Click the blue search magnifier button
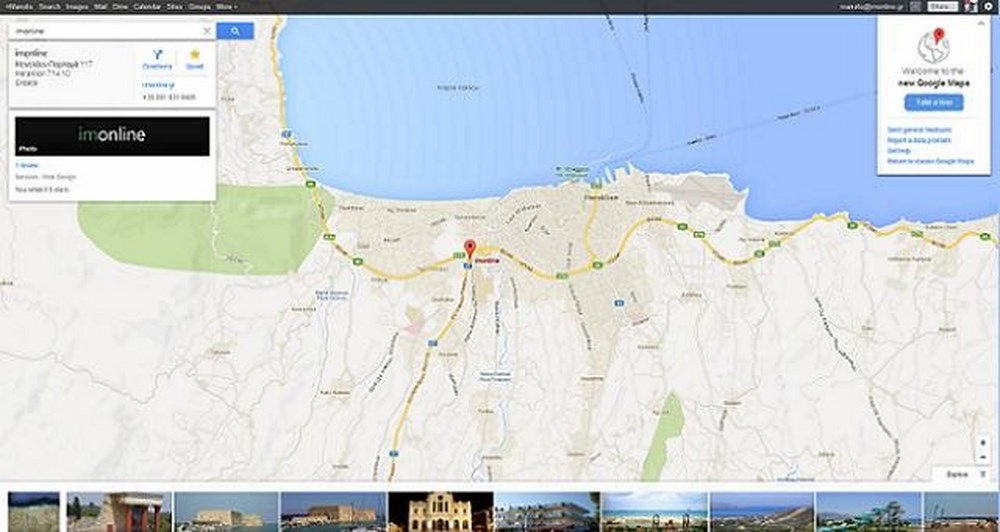1000x532 pixels. point(235,31)
